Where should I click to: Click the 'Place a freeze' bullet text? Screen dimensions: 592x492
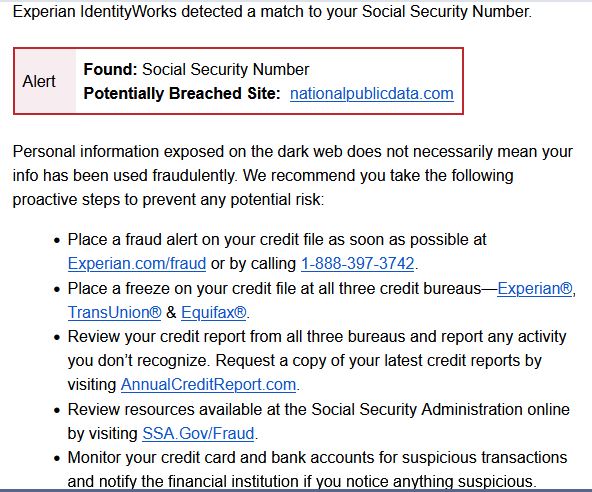click(321, 301)
